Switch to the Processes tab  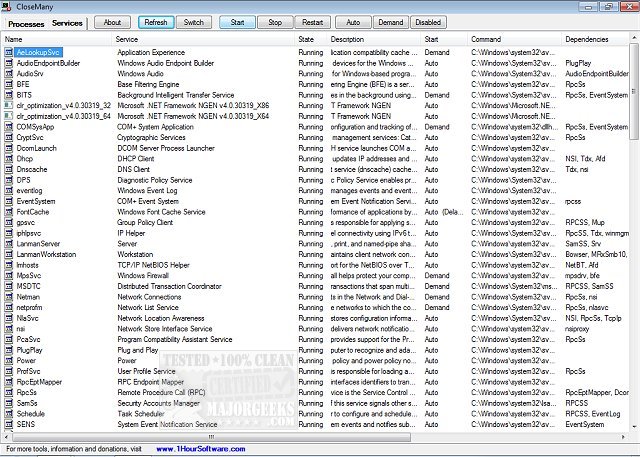tap(26, 24)
